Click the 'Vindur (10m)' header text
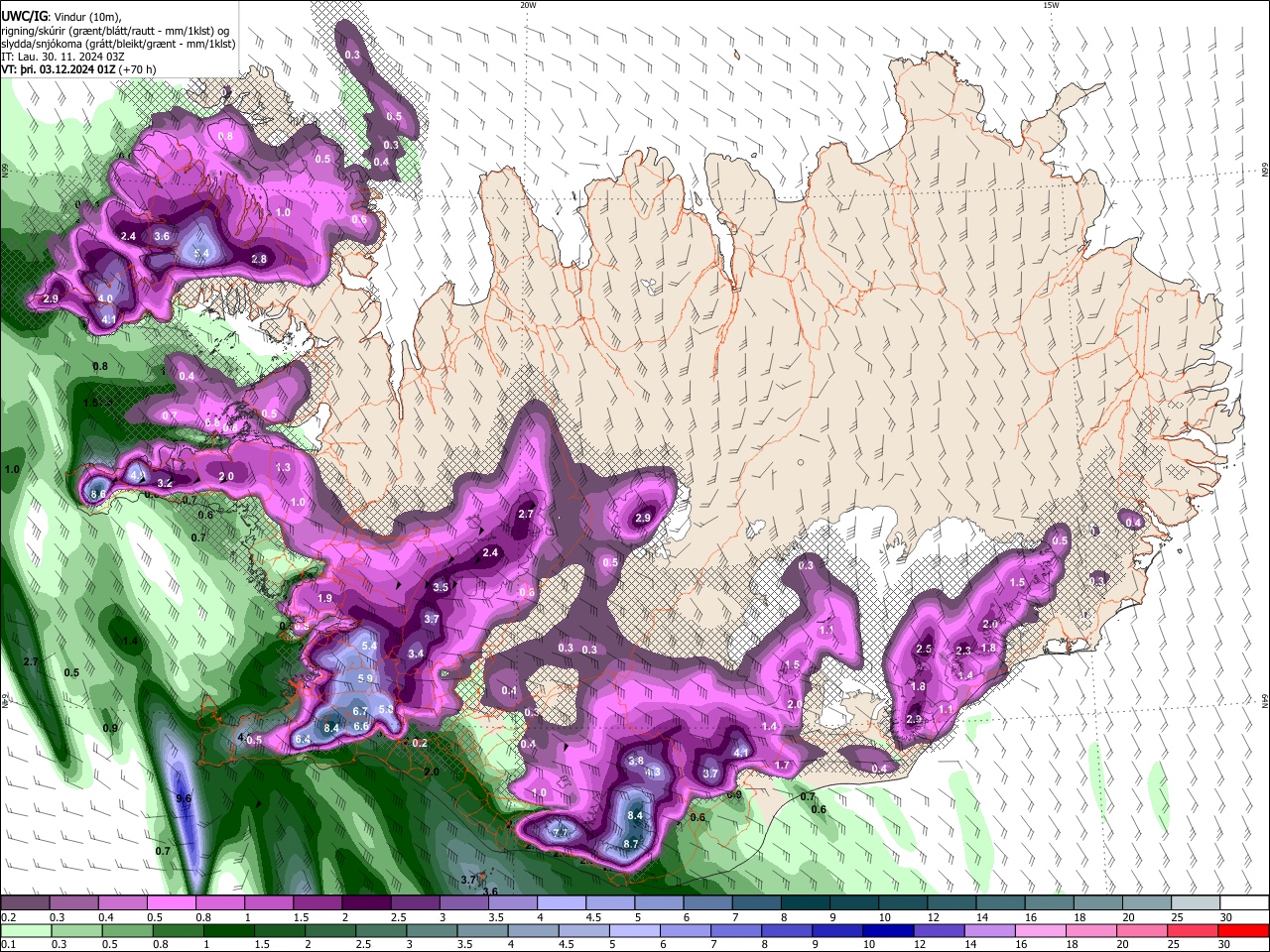This screenshot has height=952, width=1270. [x=87, y=17]
